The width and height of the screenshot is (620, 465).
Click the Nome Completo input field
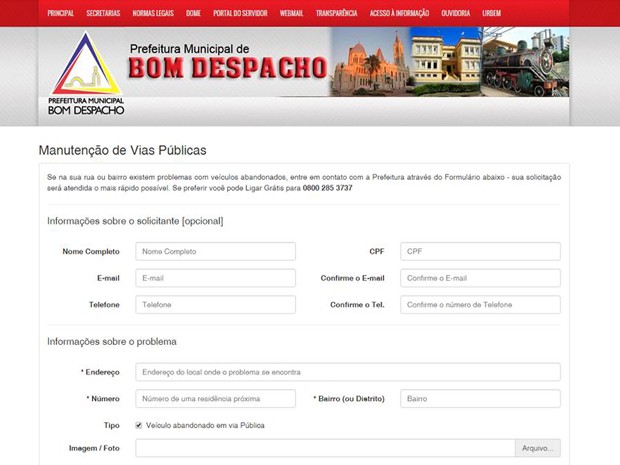(x=215, y=252)
